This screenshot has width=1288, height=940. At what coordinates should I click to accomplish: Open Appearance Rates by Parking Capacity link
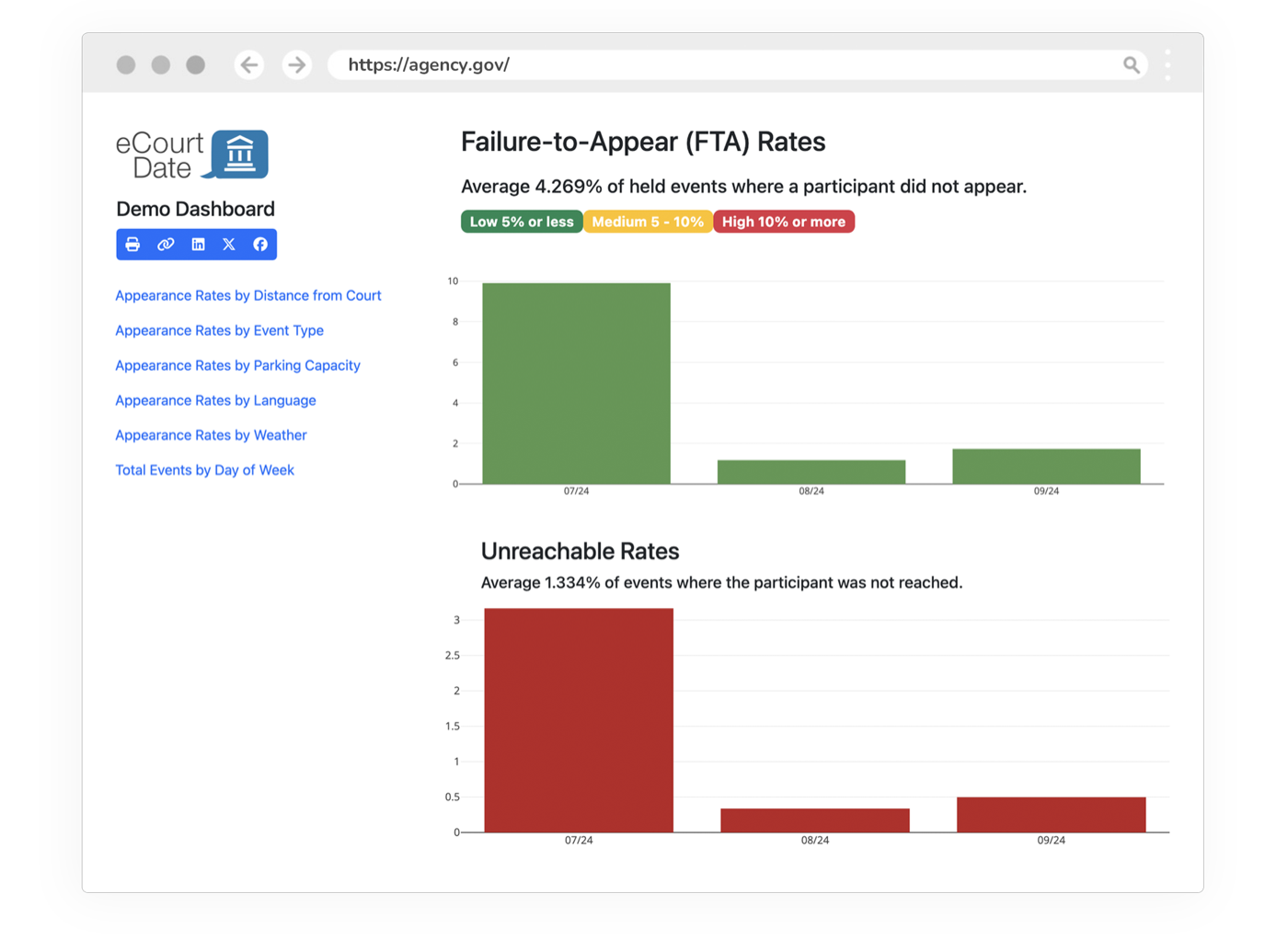tap(237, 365)
